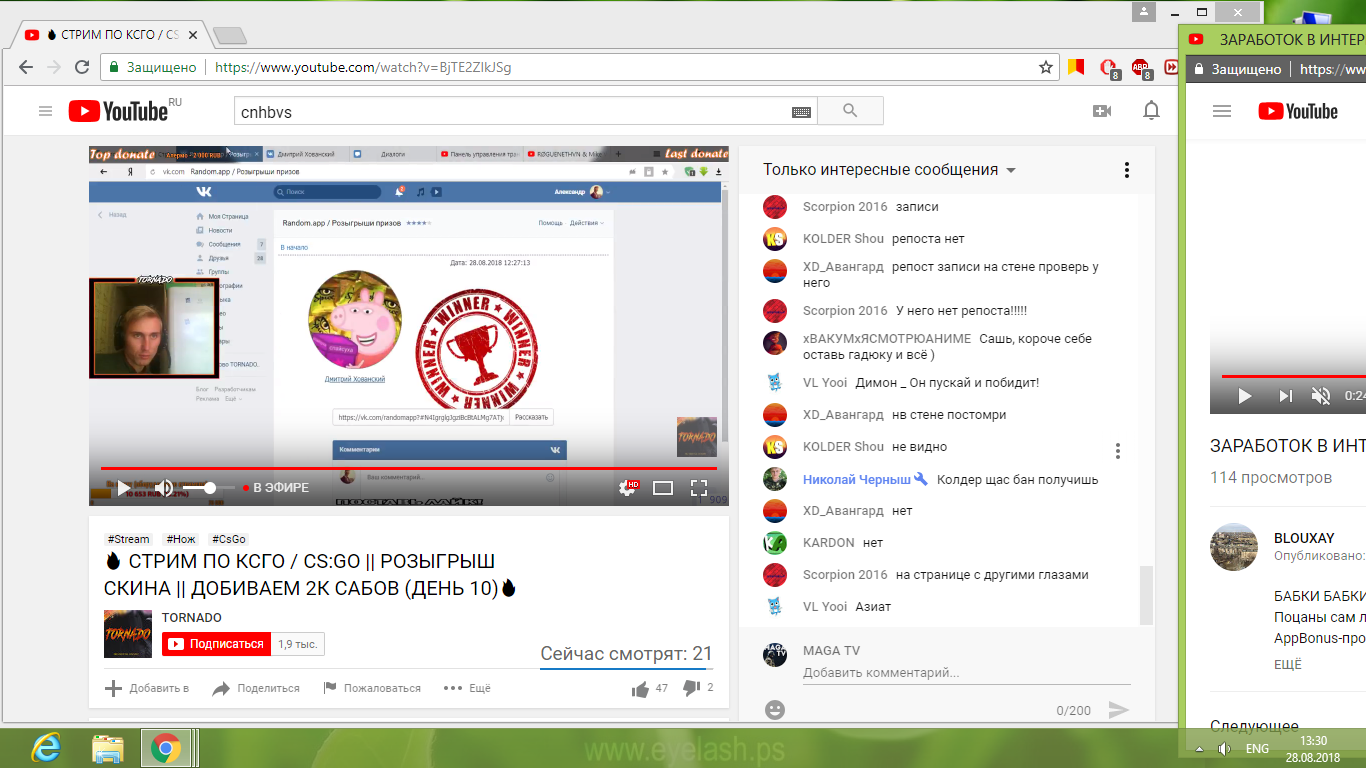The image size is (1366, 768).
Task: Toggle theater mode on the player
Action: pyautogui.click(x=663, y=488)
